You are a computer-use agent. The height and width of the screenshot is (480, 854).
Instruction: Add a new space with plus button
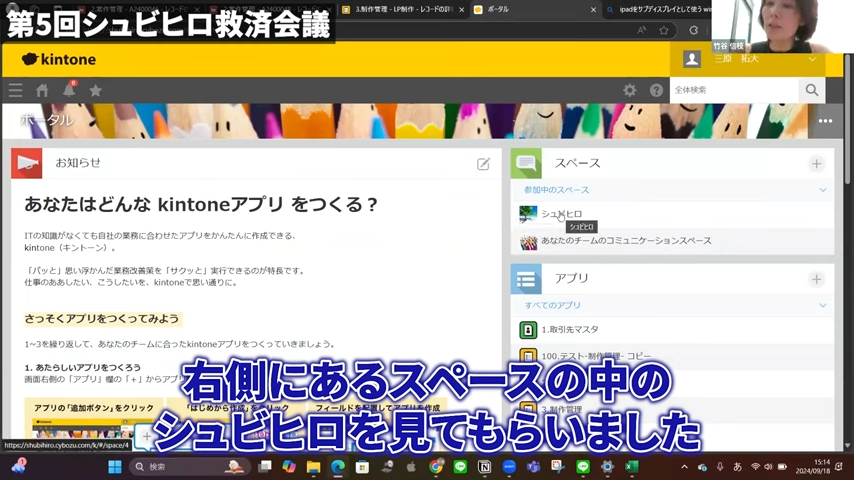[817, 163]
